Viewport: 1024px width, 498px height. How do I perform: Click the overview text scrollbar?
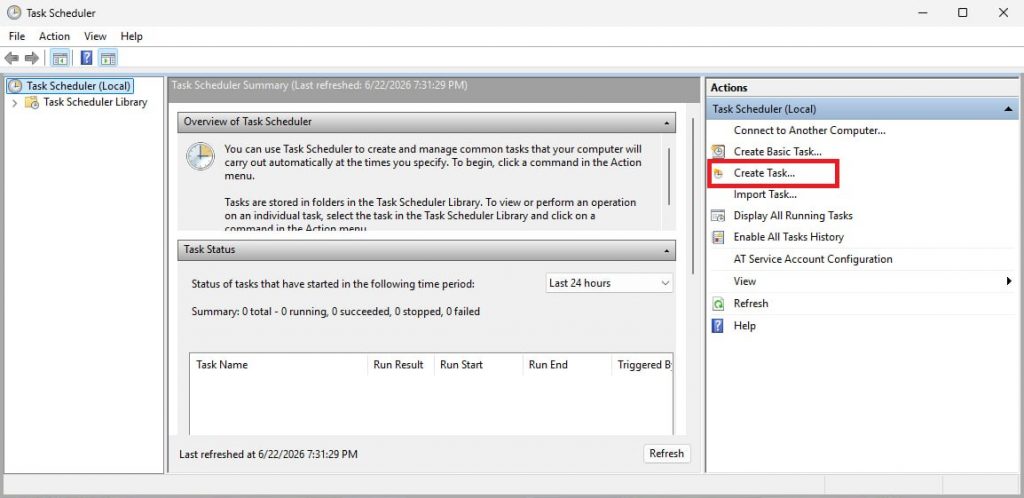pos(669,177)
